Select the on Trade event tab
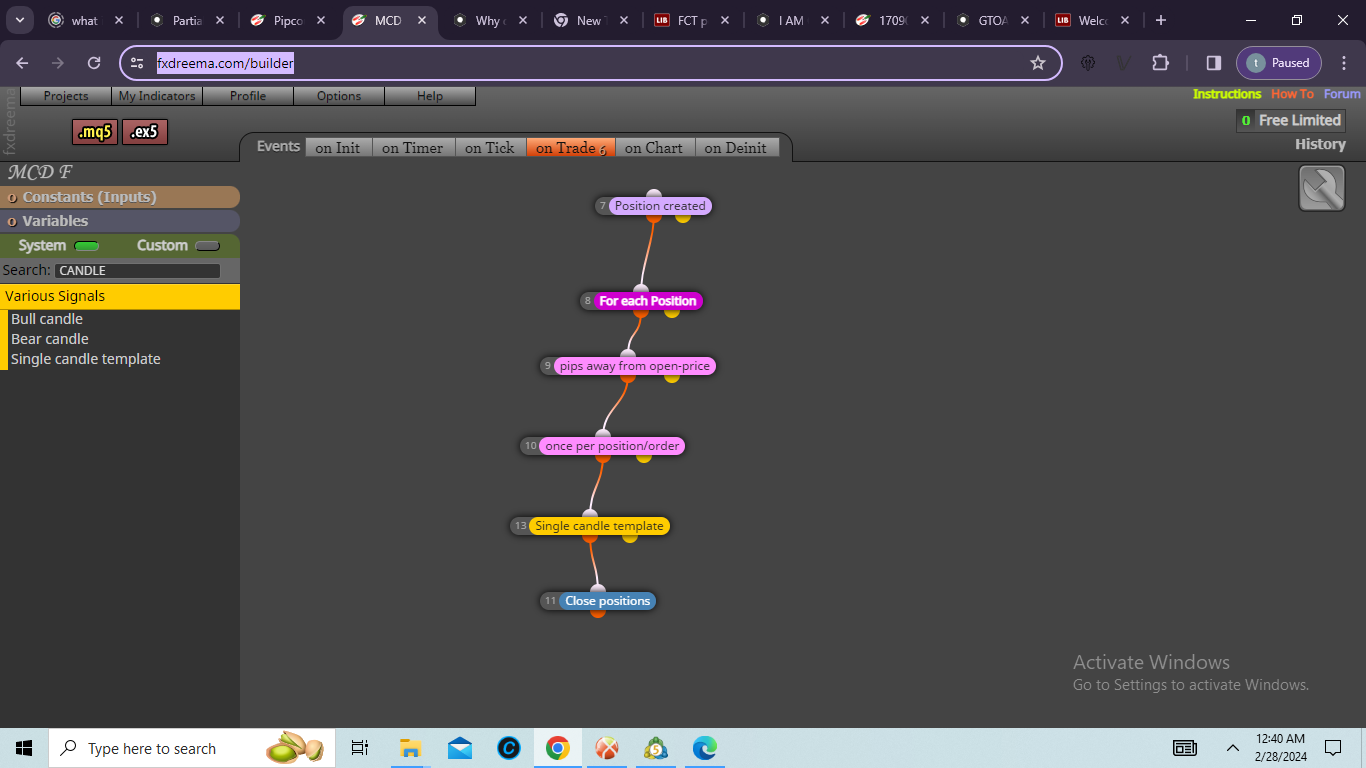This screenshot has height=768, width=1366. coord(571,147)
